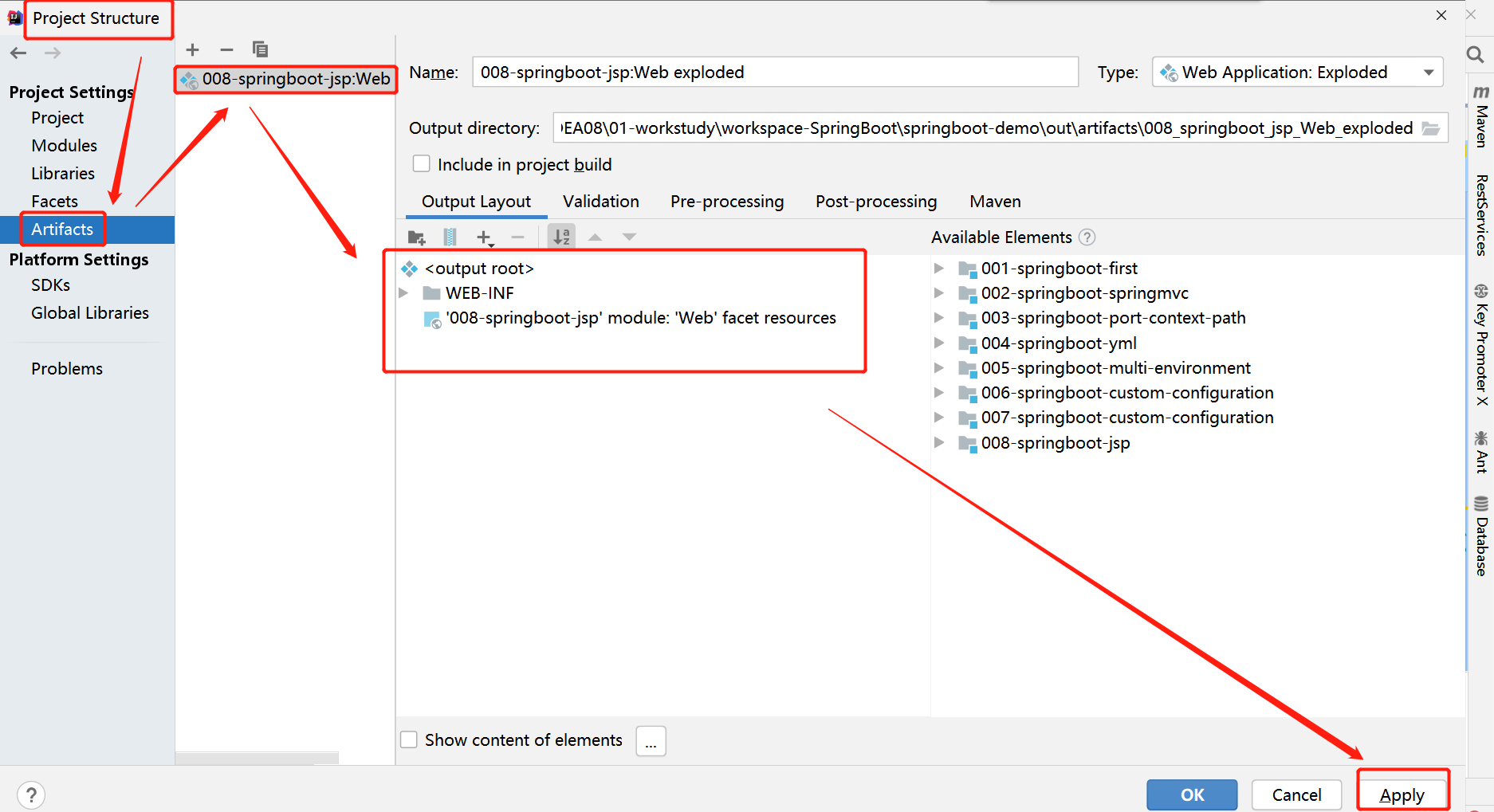Expand the 005-springboot-multi-environment module
The width and height of the screenshot is (1494, 812).
click(939, 368)
